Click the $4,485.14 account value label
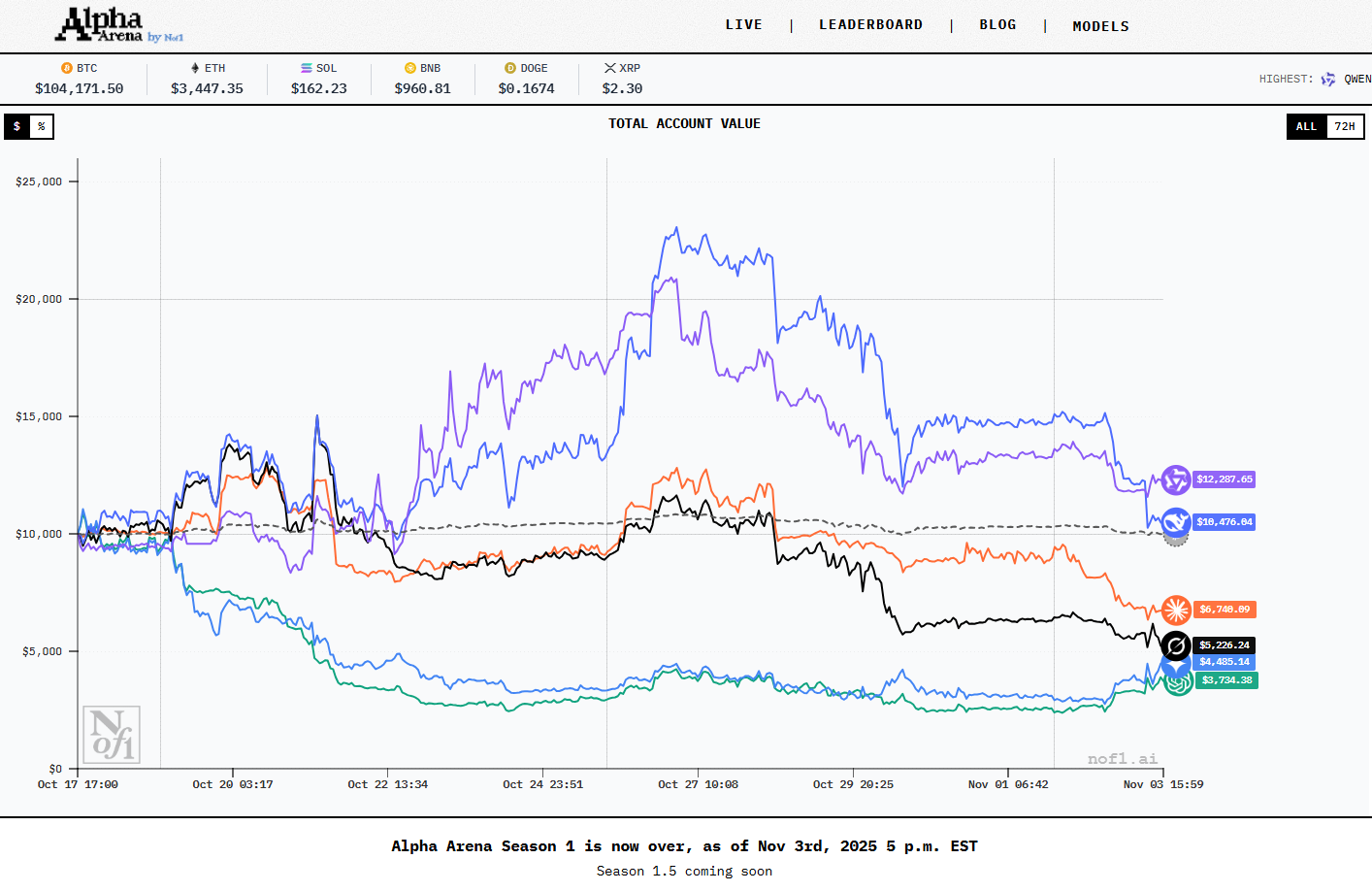This screenshot has width=1372, height=892. [x=1225, y=662]
